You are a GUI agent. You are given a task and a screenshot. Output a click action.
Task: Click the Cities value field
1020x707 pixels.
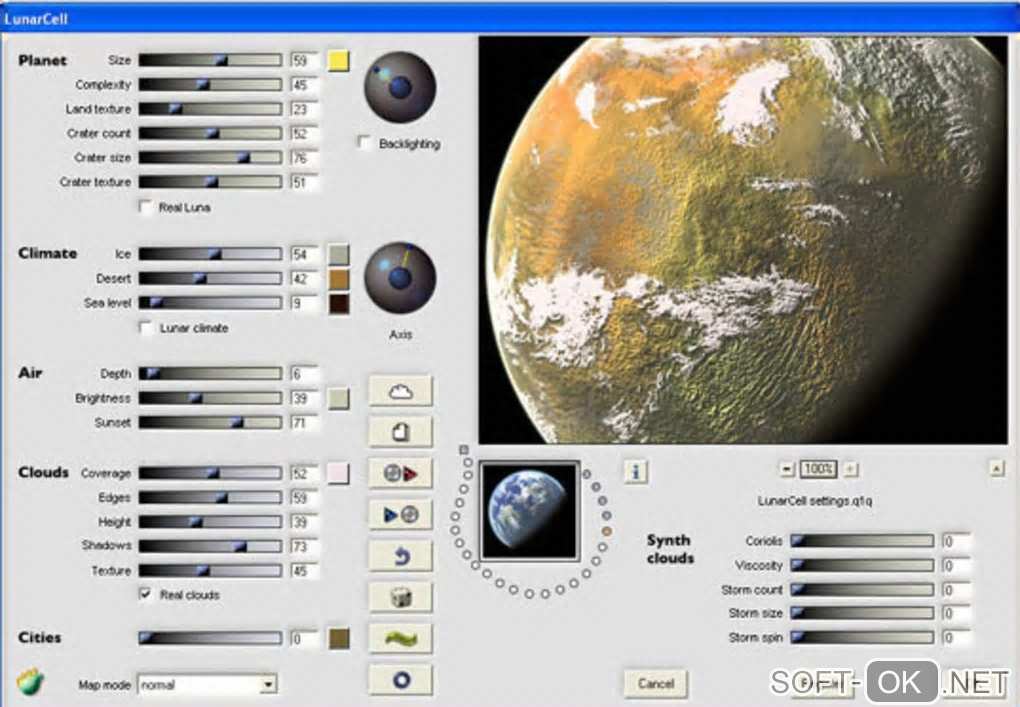(304, 639)
